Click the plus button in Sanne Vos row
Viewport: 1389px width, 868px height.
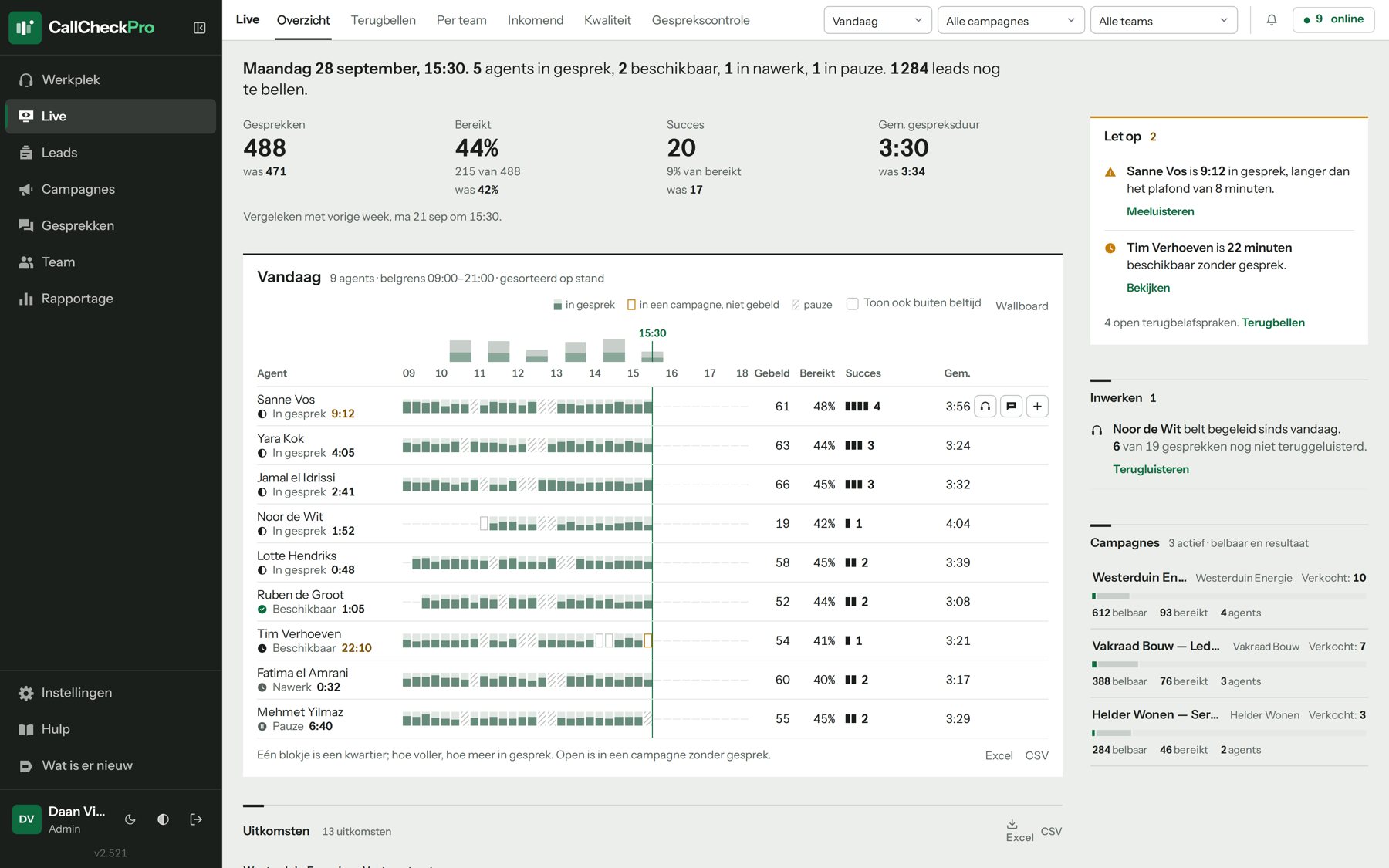click(1037, 407)
